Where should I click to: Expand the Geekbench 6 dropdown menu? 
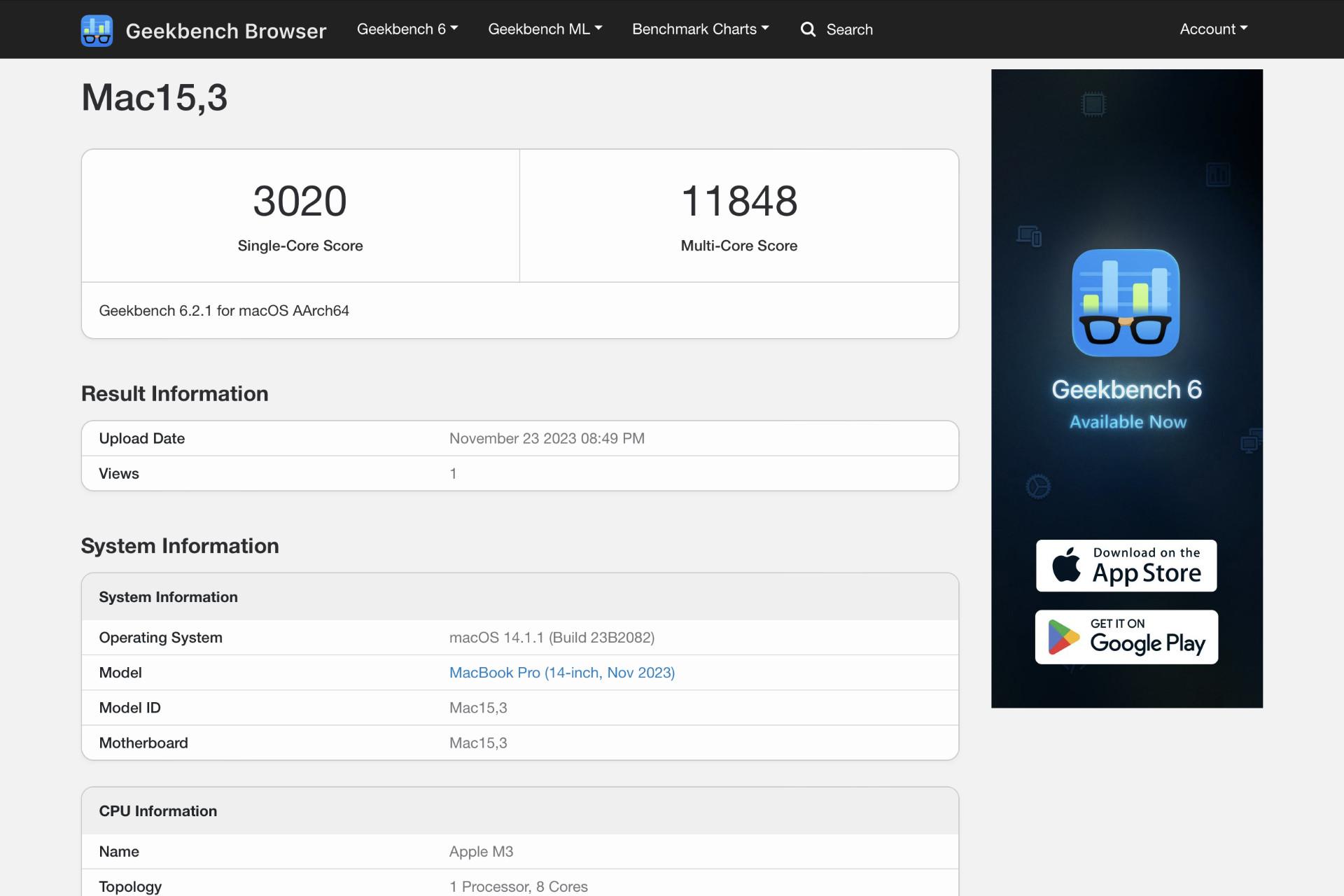click(x=407, y=29)
